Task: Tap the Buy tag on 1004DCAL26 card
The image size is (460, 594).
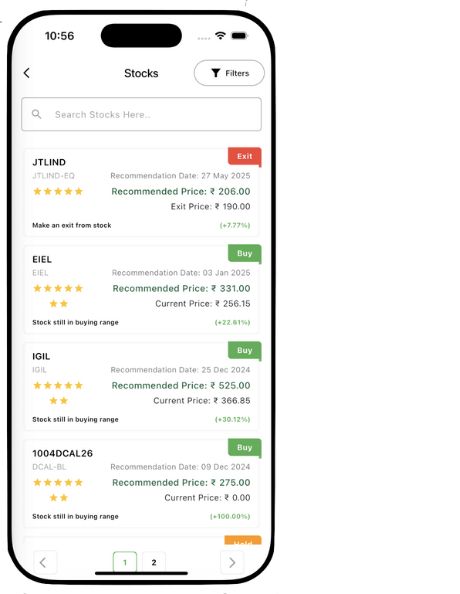Action: [x=244, y=447]
